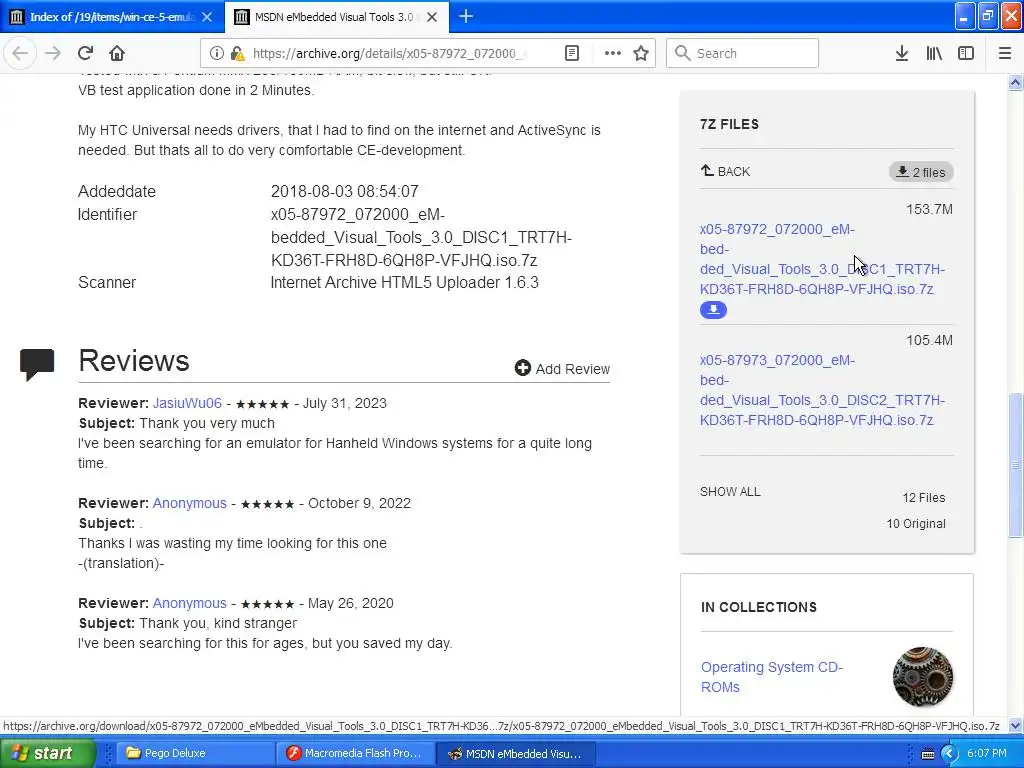Open reviewer JasiuWu06 profile
This screenshot has height=768, width=1024.
point(187,403)
